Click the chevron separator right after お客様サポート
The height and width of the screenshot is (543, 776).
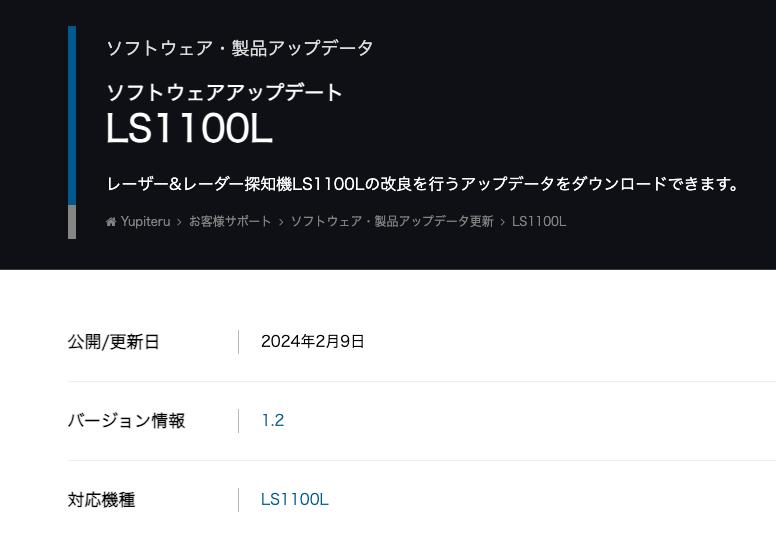click(281, 222)
